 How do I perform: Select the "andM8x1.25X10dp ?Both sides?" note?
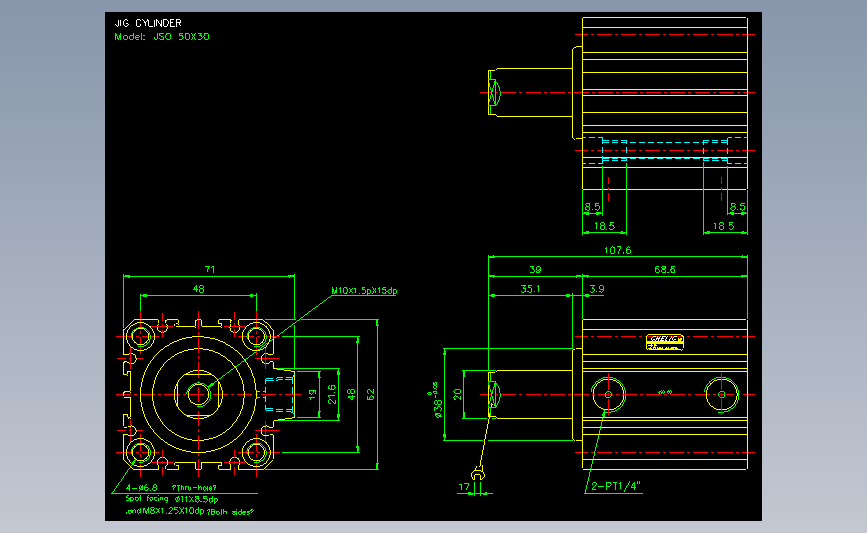(190, 511)
